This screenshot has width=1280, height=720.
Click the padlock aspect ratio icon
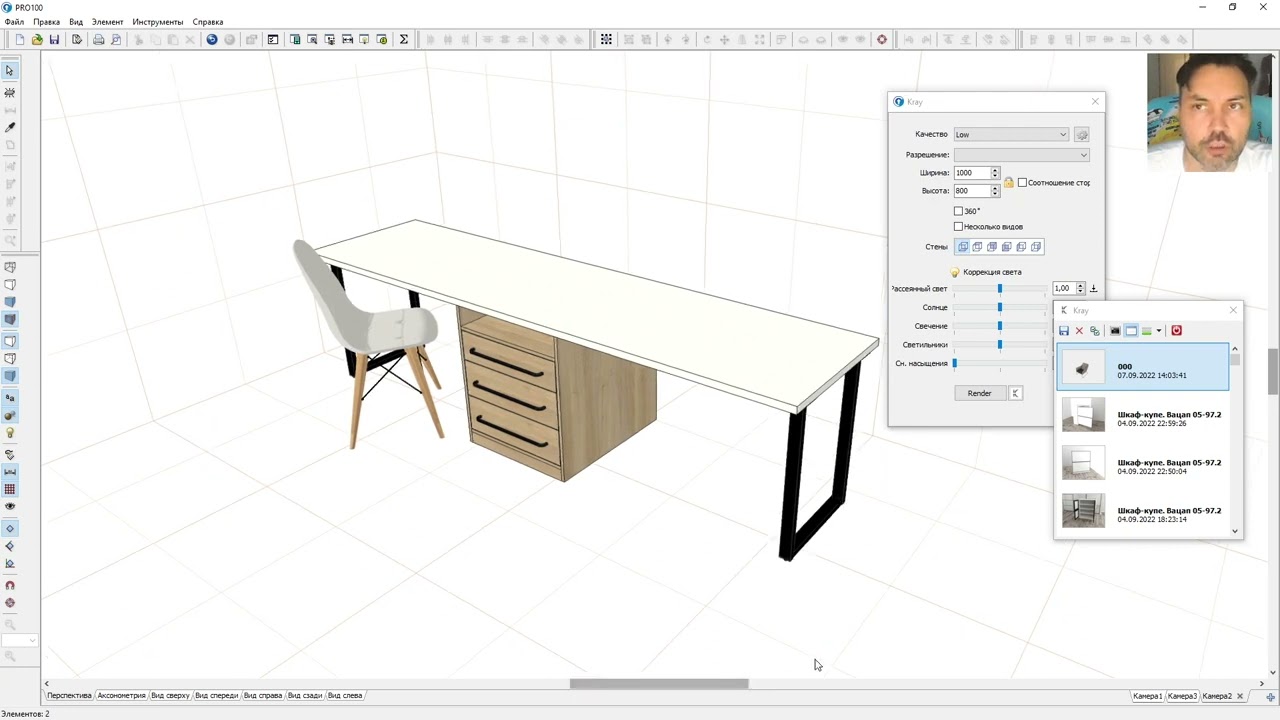pos(1008,182)
